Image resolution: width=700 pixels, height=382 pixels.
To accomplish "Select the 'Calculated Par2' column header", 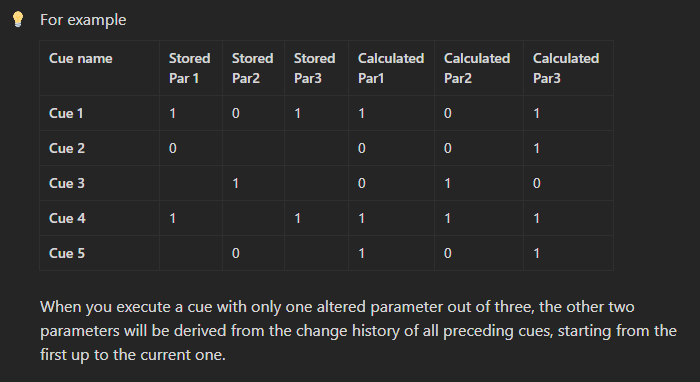I will (477, 68).
